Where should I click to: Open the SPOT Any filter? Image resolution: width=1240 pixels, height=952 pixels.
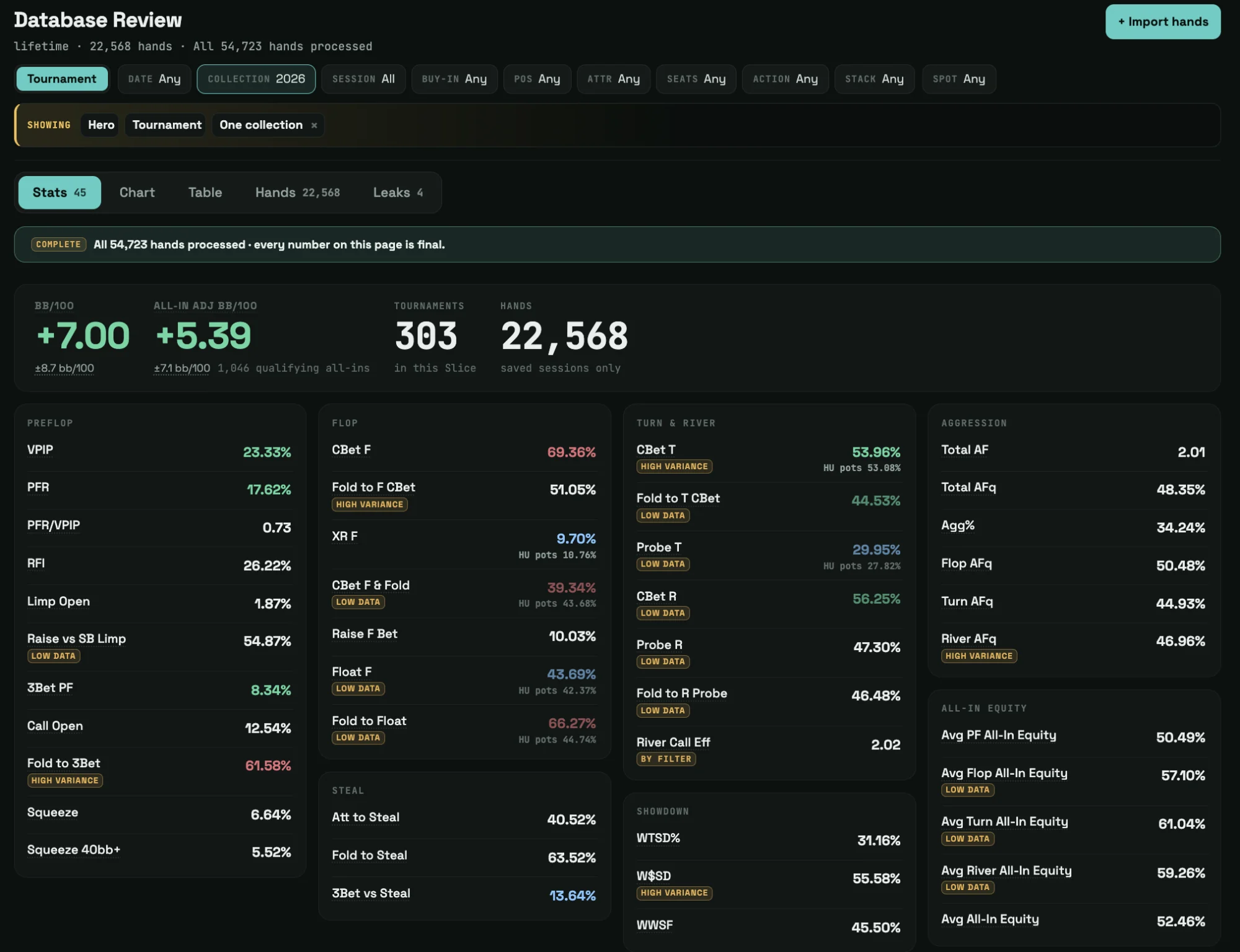tap(959, 79)
